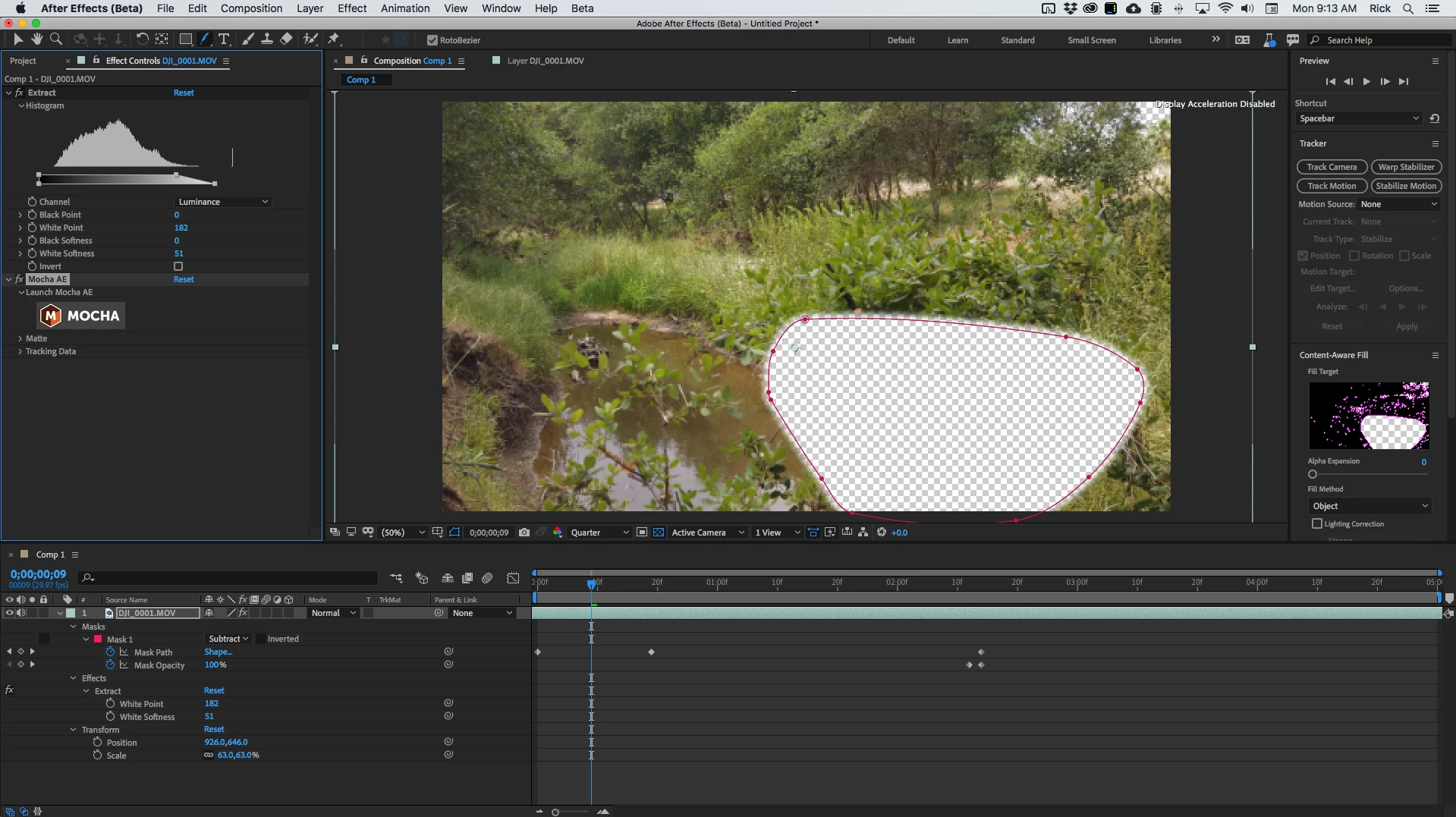Toggle the RotoBezier checkbox
1456x817 pixels.
pyautogui.click(x=432, y=40)
